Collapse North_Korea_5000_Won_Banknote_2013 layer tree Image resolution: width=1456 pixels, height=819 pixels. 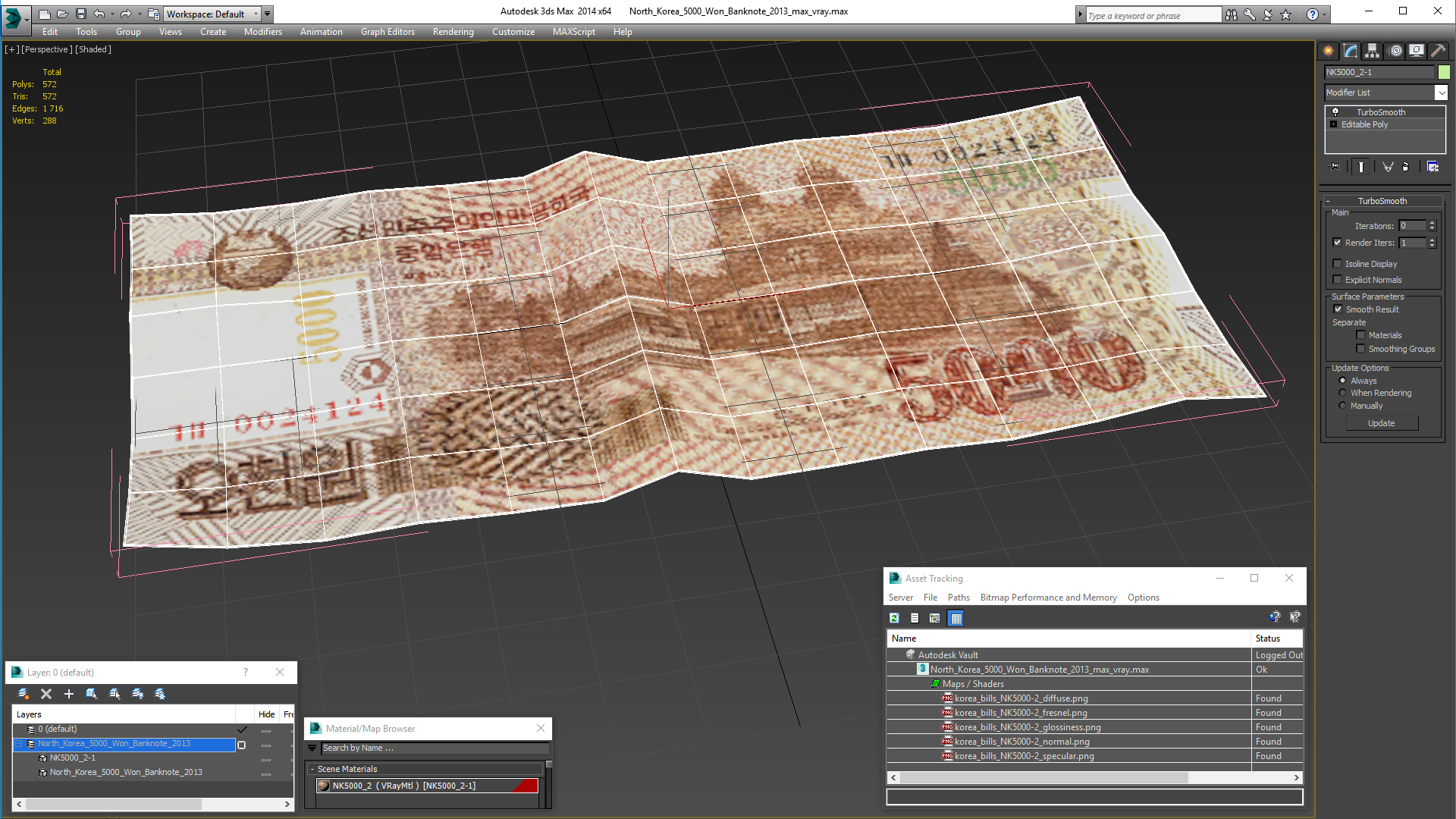(20, 744)
